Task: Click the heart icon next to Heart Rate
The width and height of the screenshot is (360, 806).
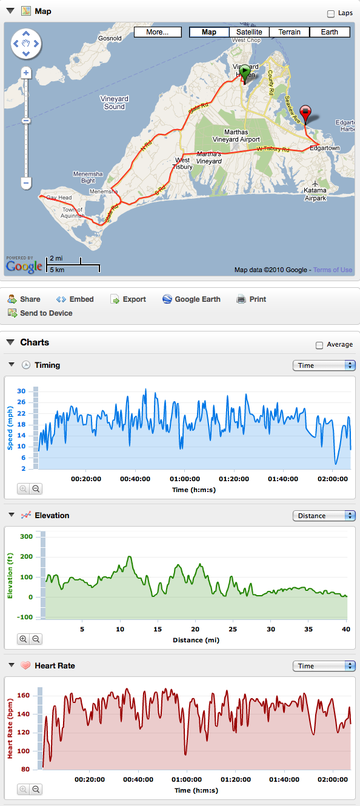Action: (x=26, y=666)
